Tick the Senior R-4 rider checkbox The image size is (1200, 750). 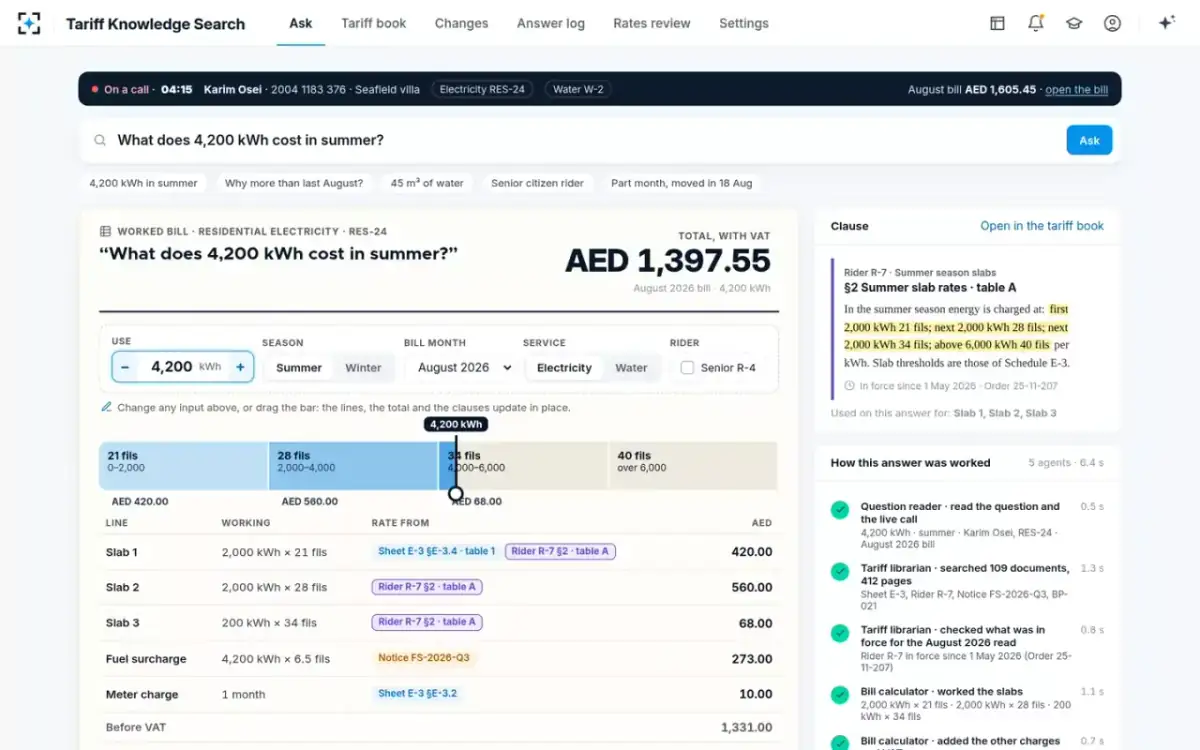click(x=687, y=368)
